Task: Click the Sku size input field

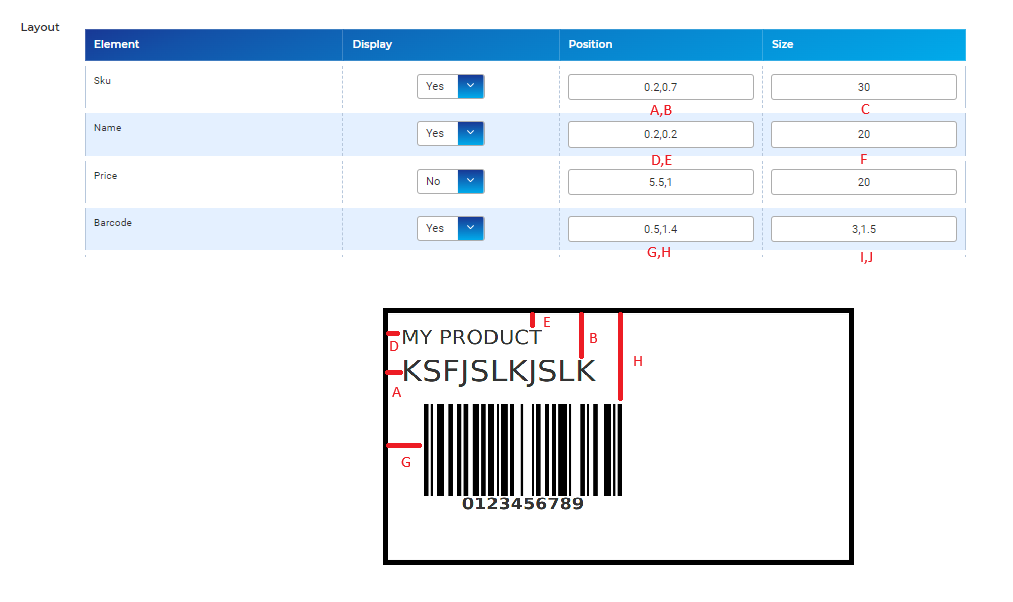Action: (x=863, y=87)
